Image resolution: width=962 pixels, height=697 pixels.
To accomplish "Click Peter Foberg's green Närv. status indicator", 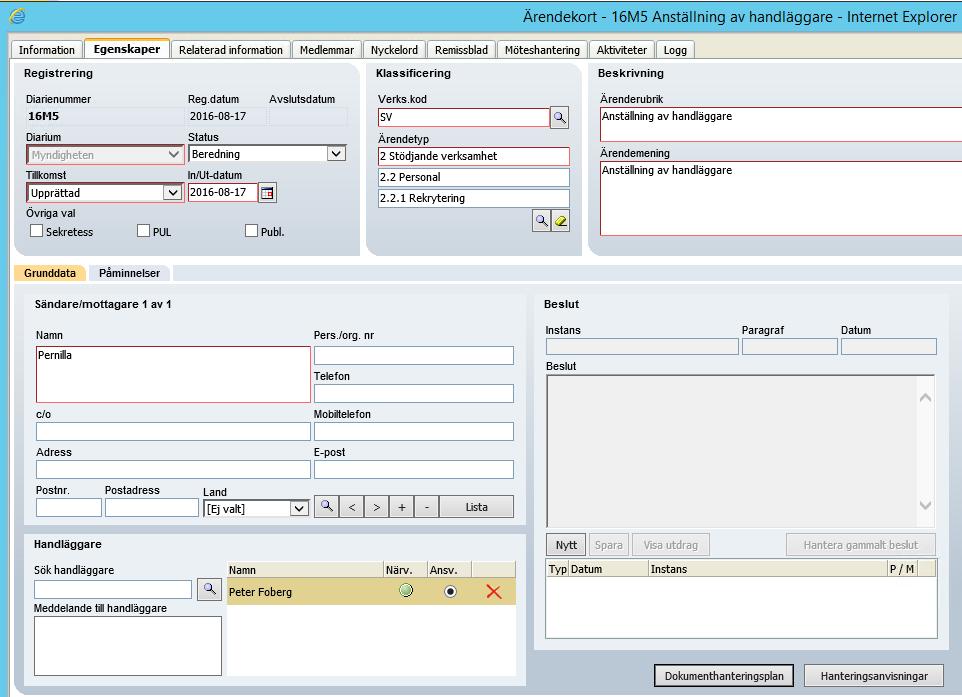I will 406,591.
